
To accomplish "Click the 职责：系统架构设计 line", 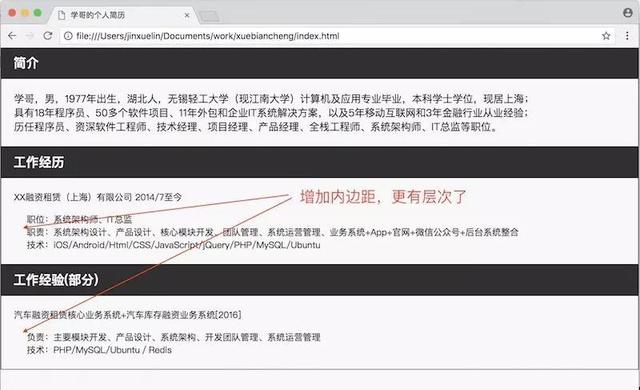I will point(273,232).
